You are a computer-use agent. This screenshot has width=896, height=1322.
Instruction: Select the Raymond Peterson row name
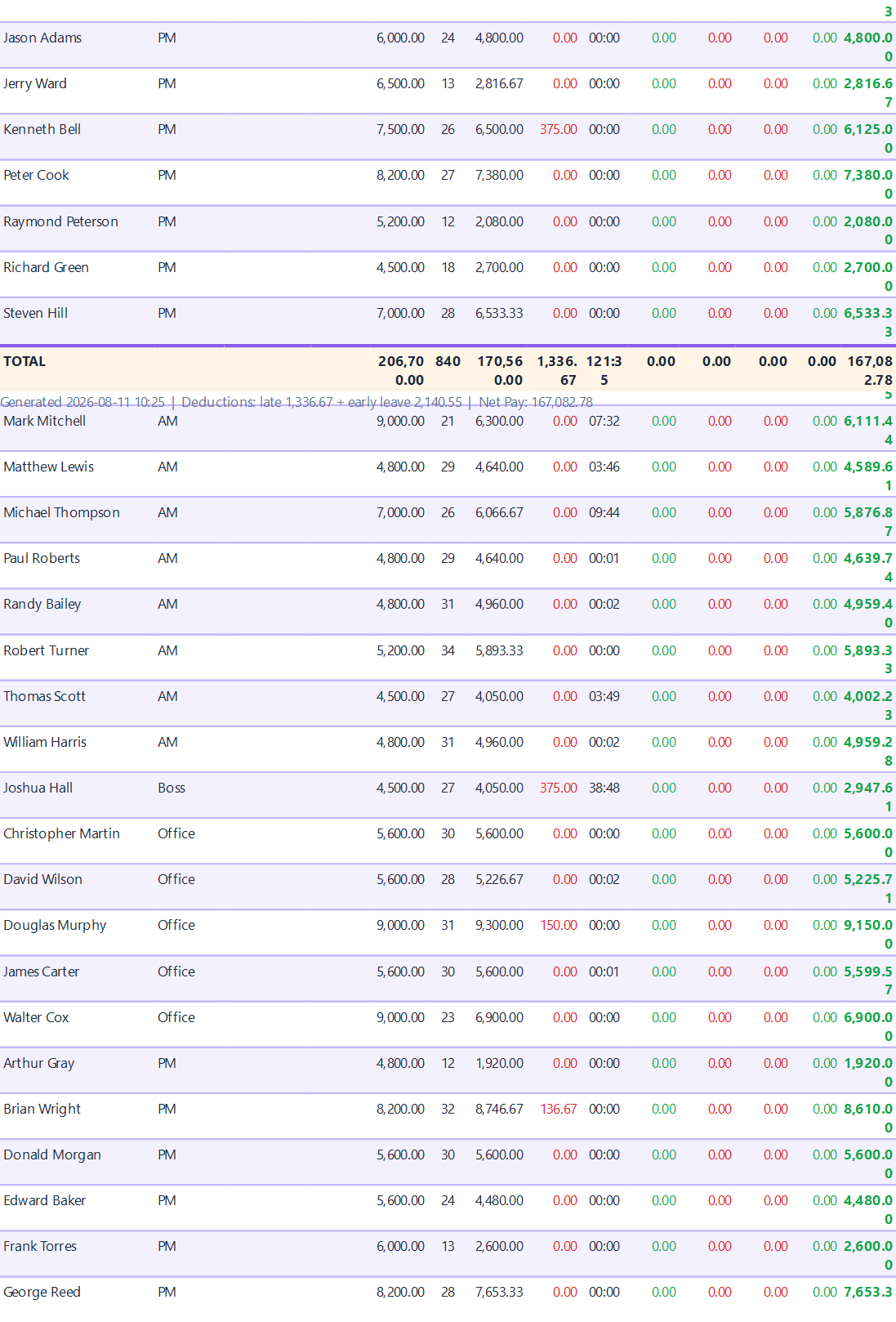click(x=60, y=221)
